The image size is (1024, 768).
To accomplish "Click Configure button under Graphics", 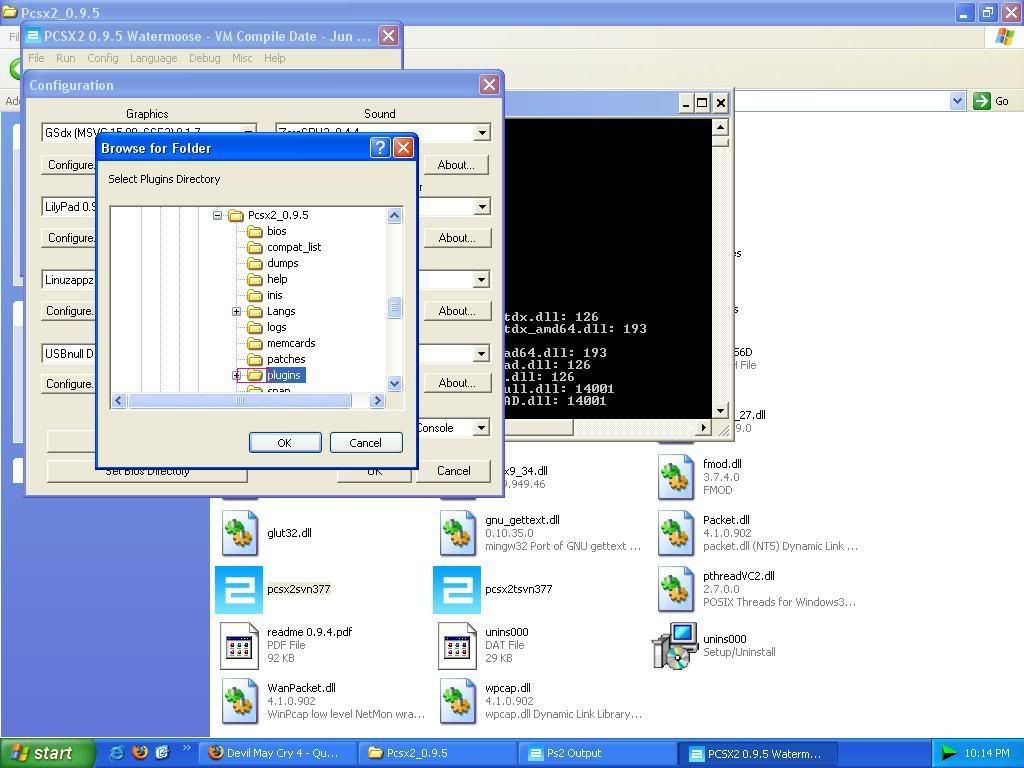I will click(x=71, y=165).
